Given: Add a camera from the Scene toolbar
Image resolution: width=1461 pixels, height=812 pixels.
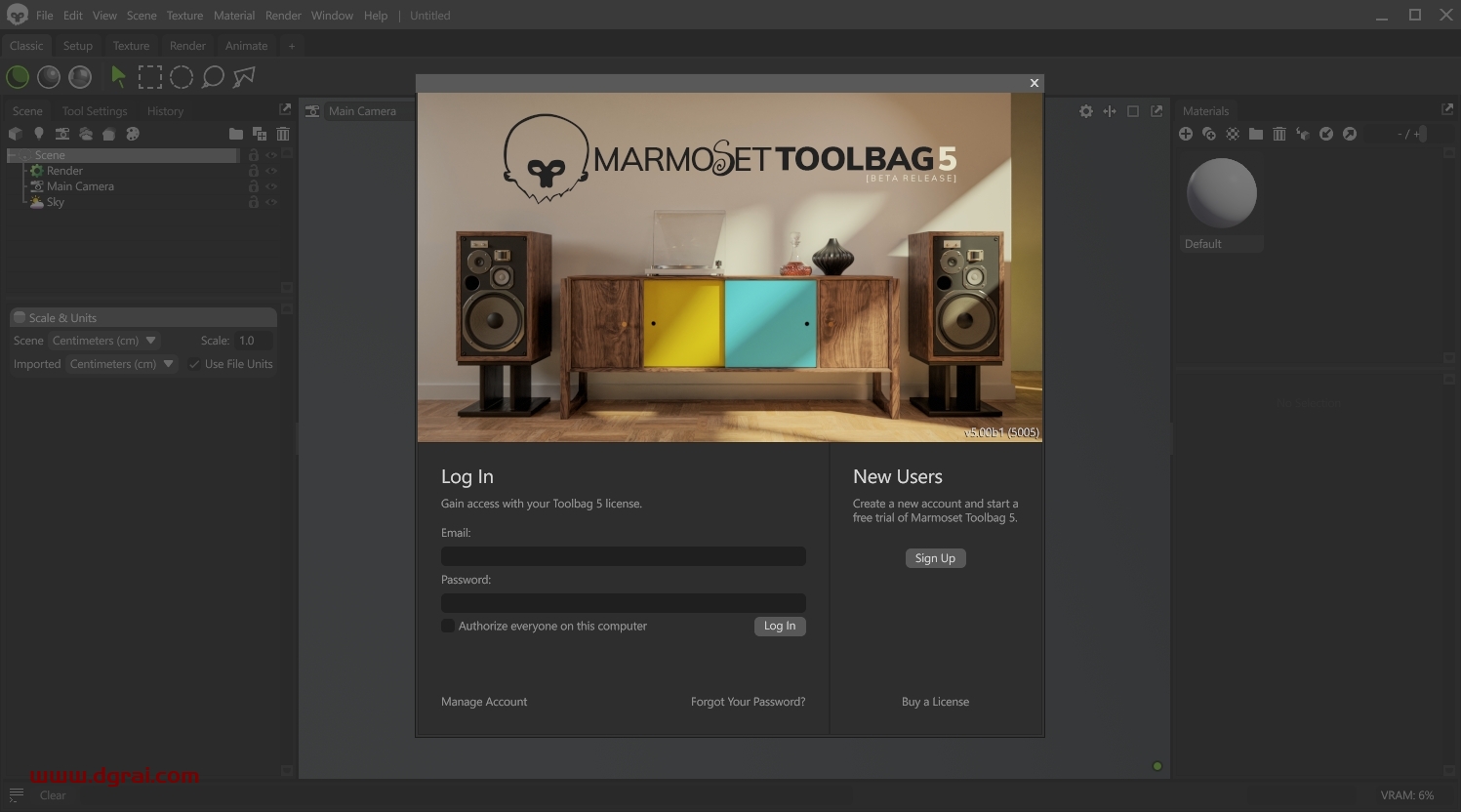Looking at the screenshot, I should tap(62, 134).
